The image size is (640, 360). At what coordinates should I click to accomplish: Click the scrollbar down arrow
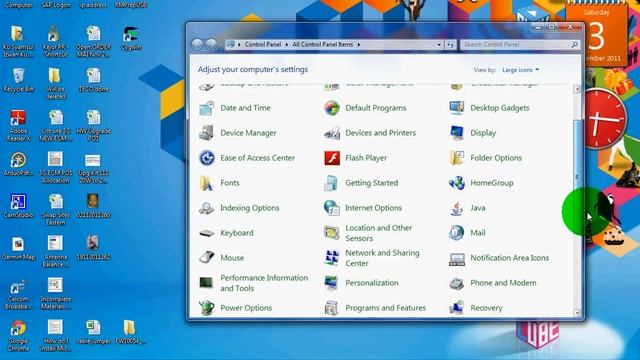click(x=577, y=313)
